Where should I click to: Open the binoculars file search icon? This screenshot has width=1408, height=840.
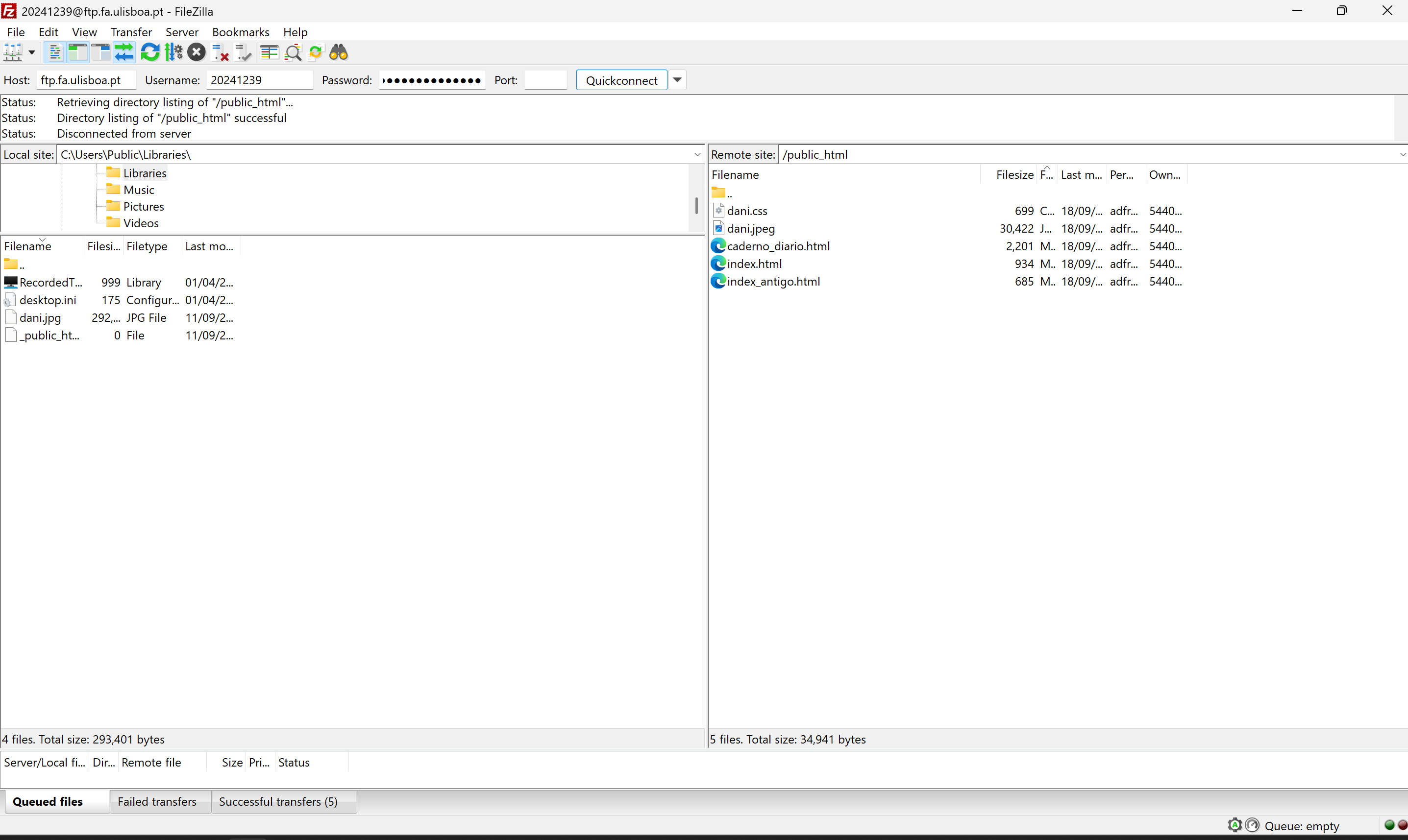pos(339,52)
